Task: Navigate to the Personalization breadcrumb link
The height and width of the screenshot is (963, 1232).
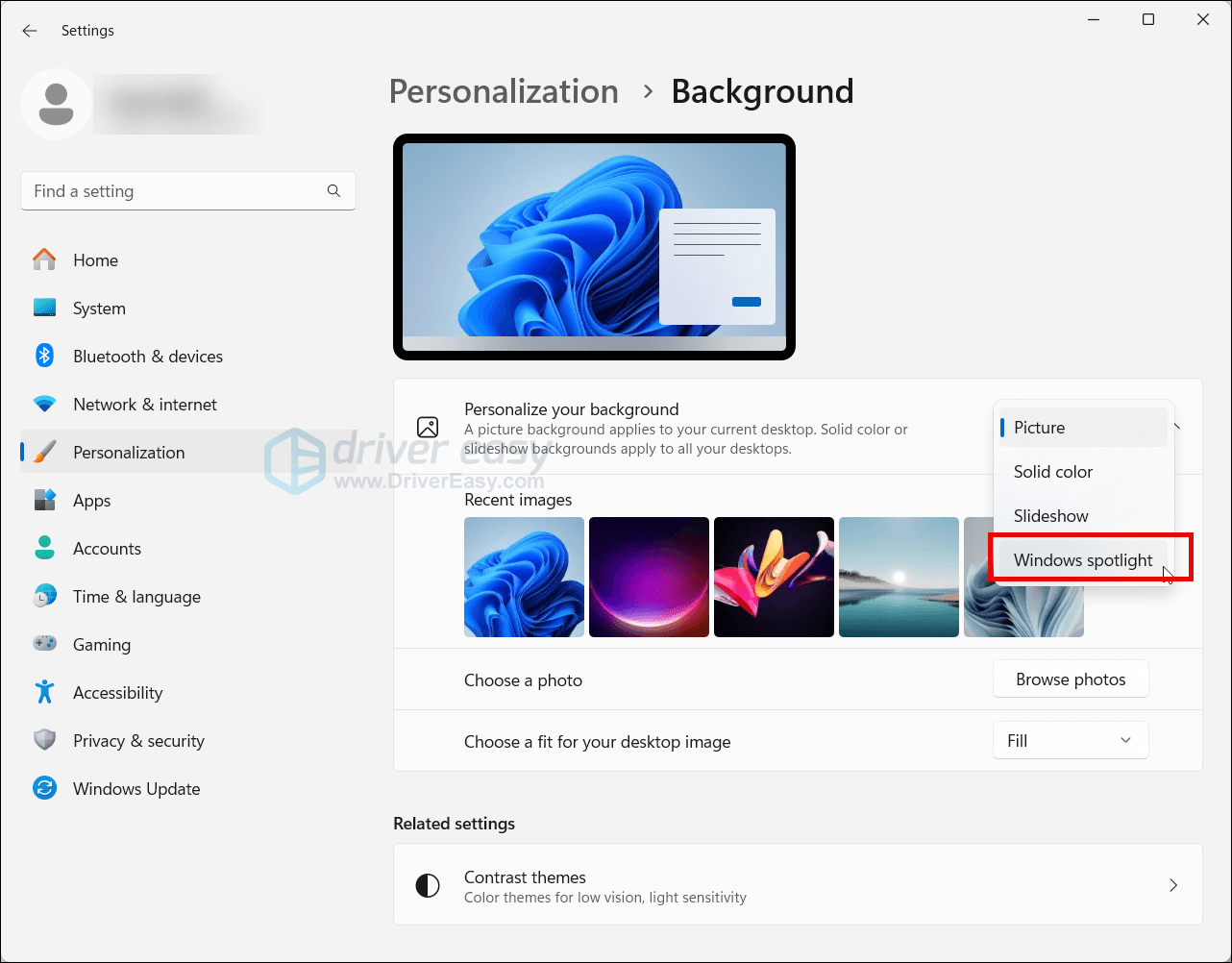Action: pyautogui.click(x=504, y=91)
